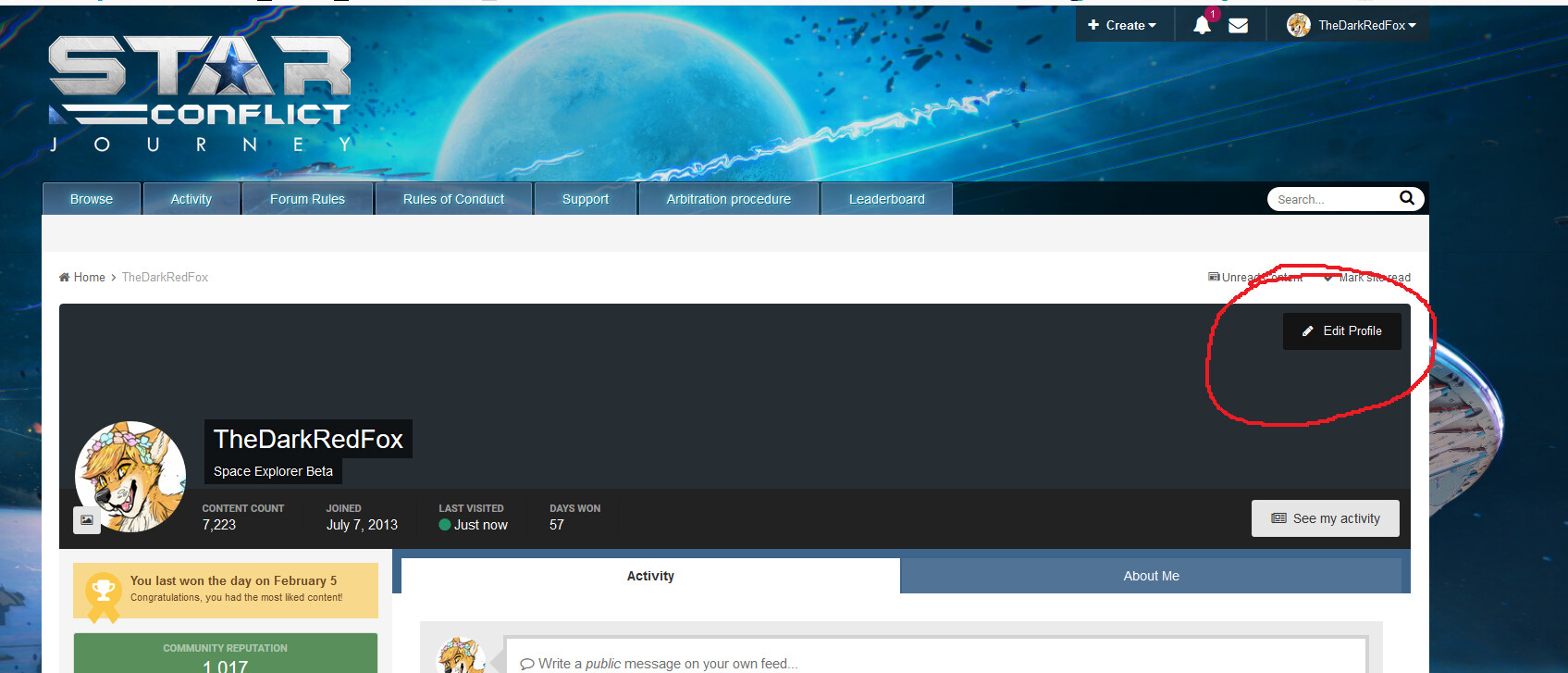Open the messages envelope icon
The width and height of the screenshot is (1568, 673).
(x=1238, y=26)
